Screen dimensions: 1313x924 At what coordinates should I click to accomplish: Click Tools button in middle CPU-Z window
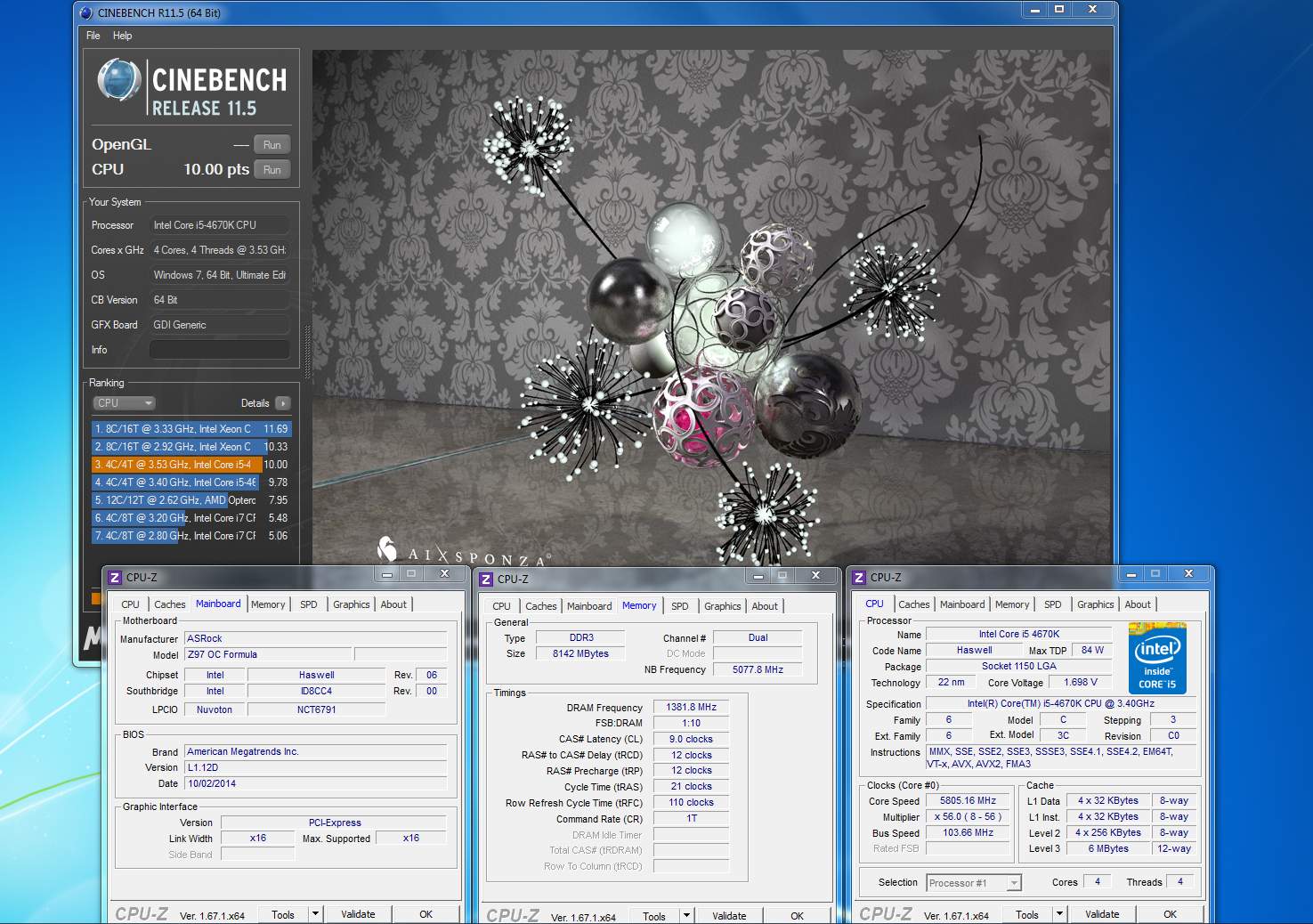pyautogui.click(x=654, y=916)
